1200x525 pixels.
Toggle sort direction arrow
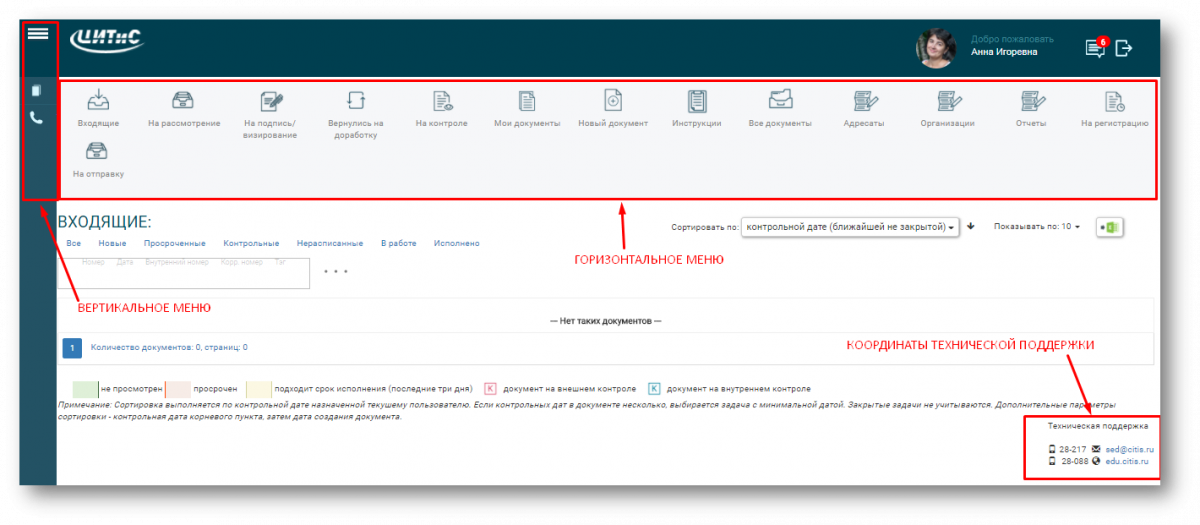(x=971, y=227)
